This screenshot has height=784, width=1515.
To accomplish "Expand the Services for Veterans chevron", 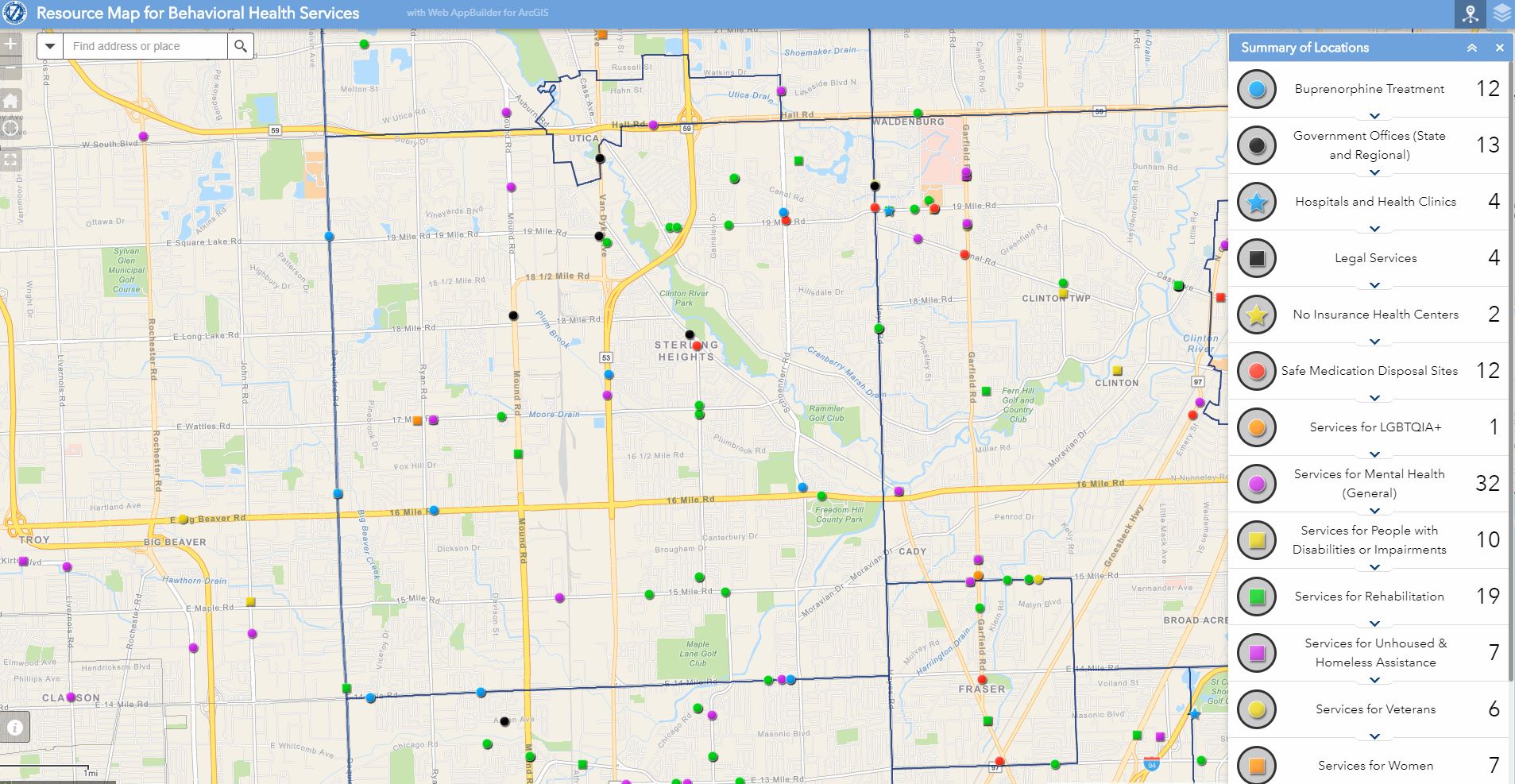I will (x=1375, y=736).
